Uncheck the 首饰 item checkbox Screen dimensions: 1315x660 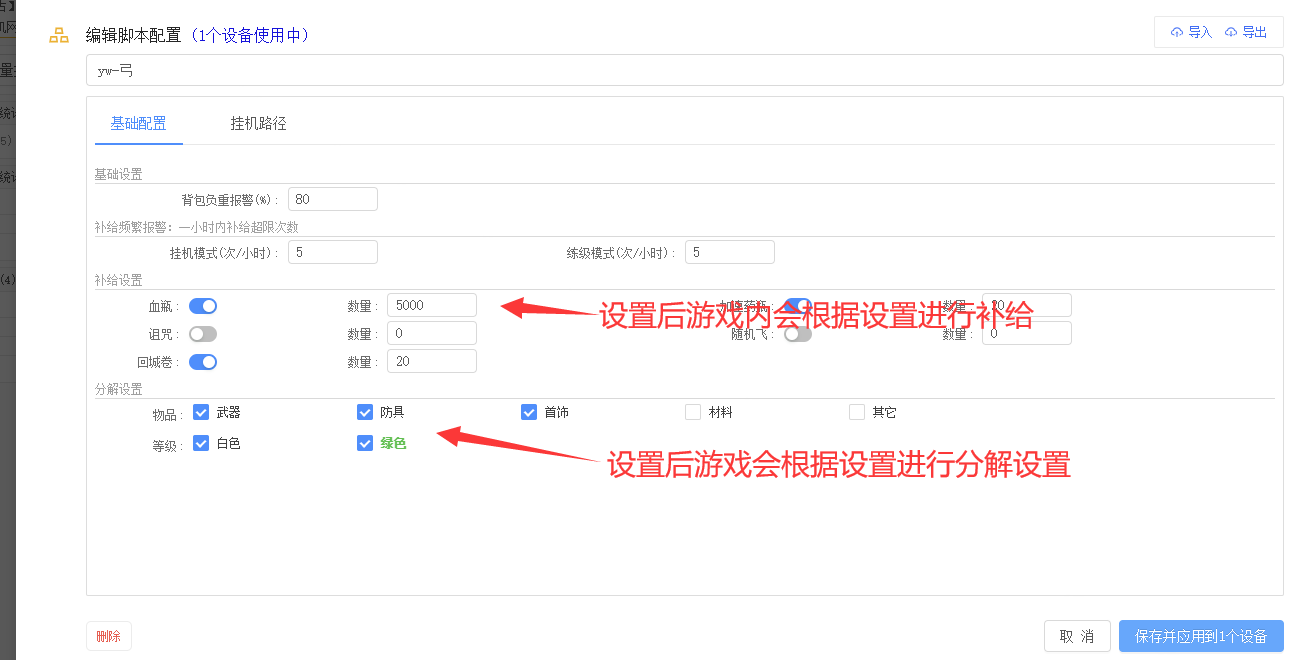[x=529, y=412]
